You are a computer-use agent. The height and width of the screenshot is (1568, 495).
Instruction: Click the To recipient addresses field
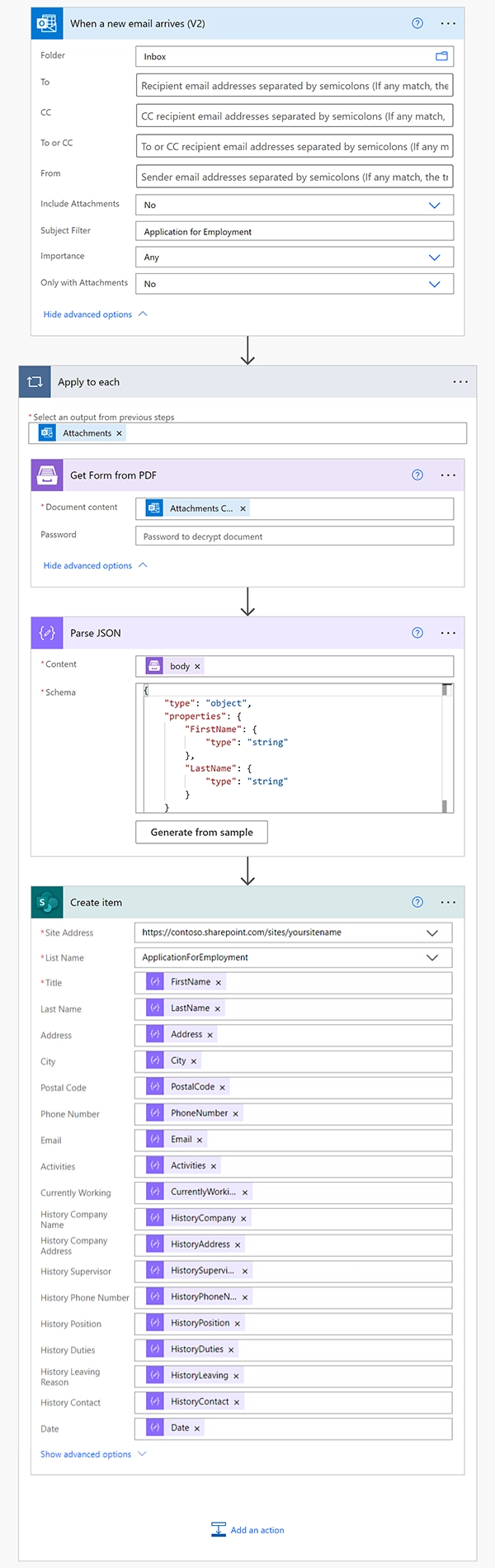(x=295, y=86)
